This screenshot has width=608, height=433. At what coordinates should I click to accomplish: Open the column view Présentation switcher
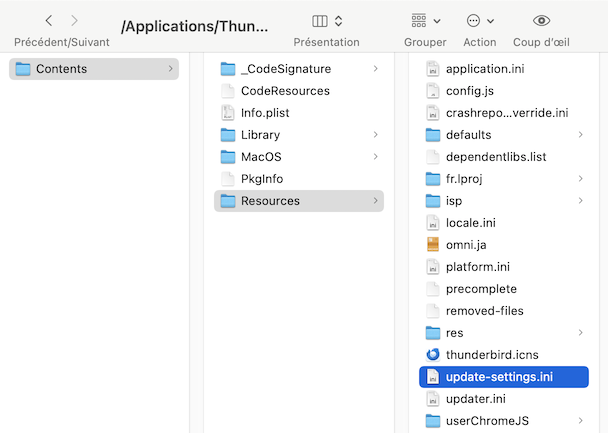[327, 20]
